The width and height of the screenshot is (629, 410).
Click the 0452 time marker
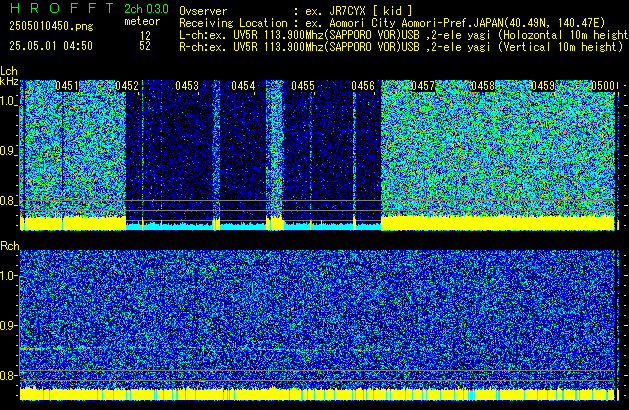pos(127,86)
